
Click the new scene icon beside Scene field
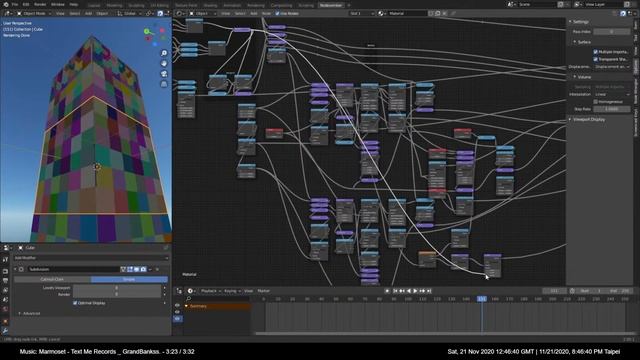pyautogui.click(x=561, y=4)
